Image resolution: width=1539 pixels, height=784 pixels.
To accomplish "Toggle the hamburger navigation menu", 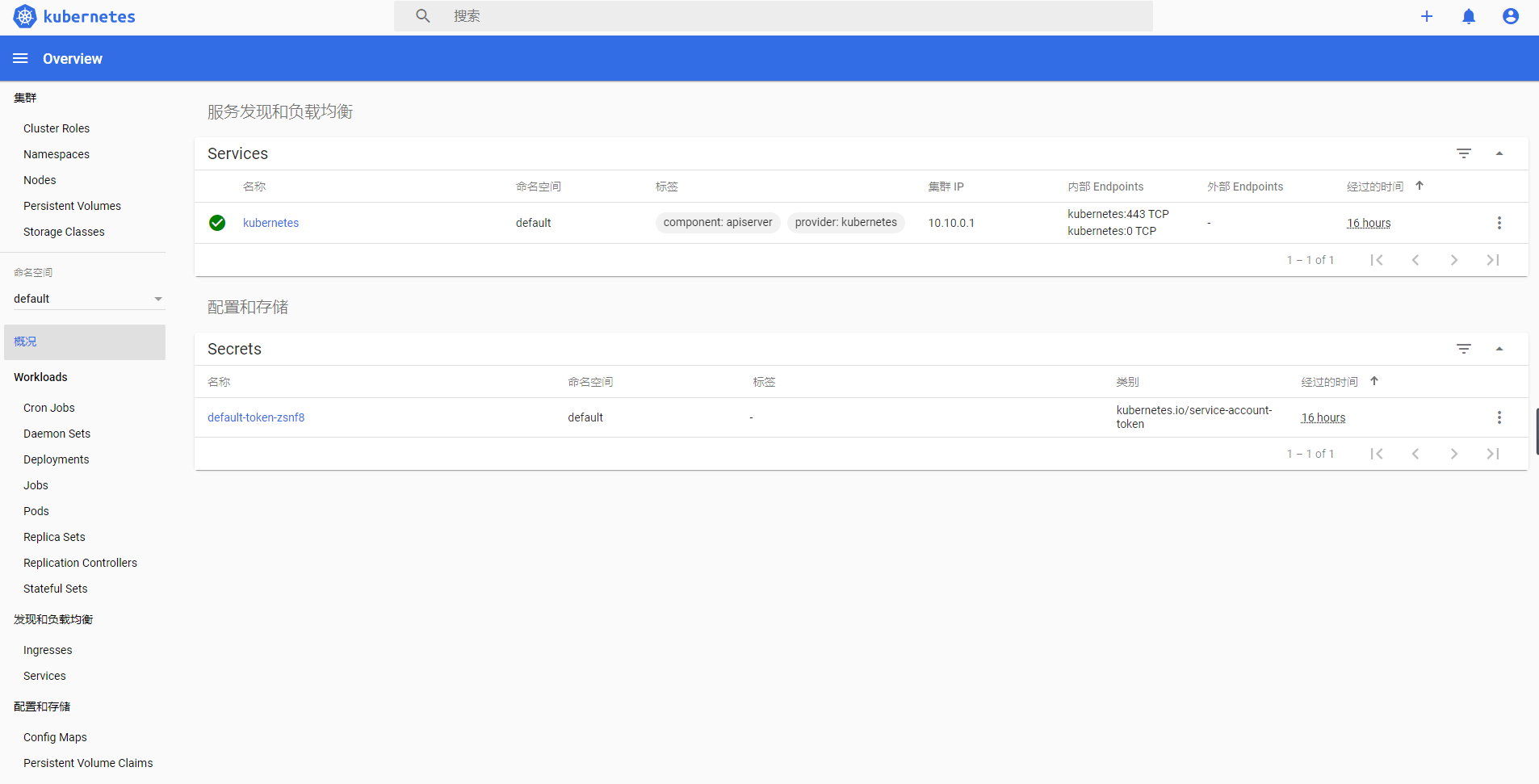I will 21,58.
